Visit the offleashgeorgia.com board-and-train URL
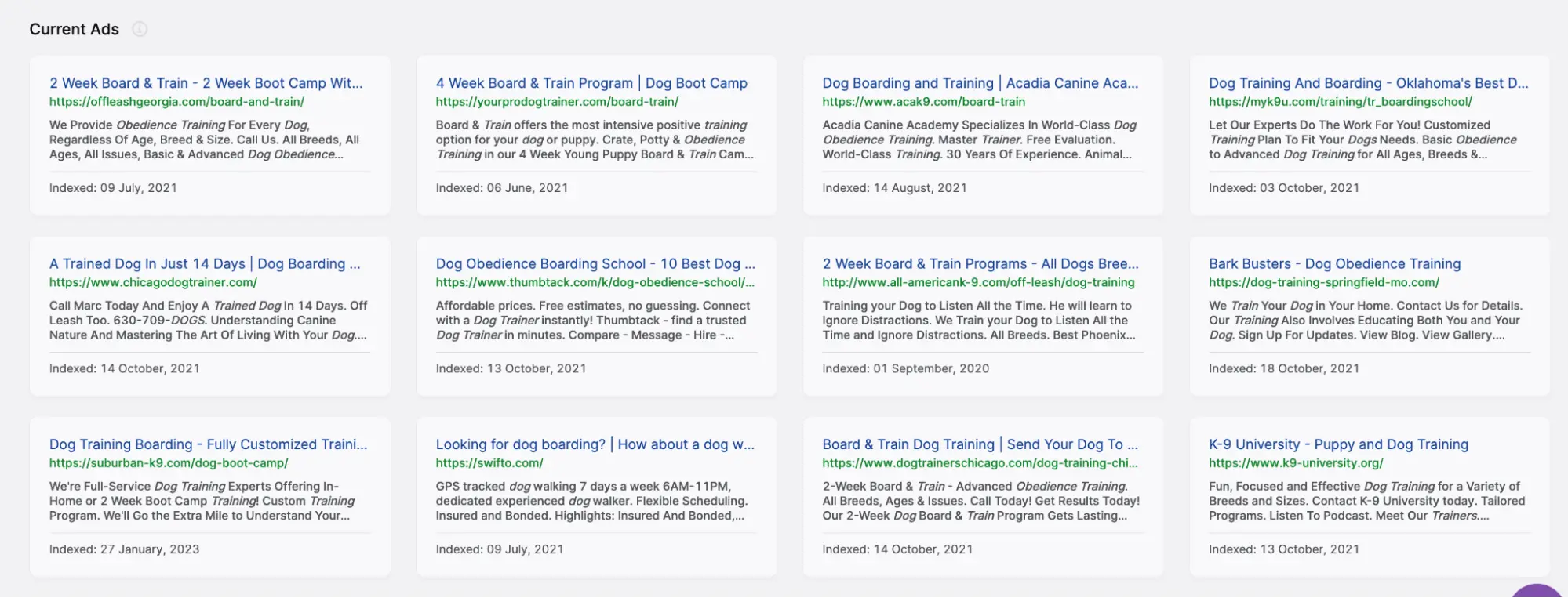This screenshot has width=1568, height=598. [176, 102]
